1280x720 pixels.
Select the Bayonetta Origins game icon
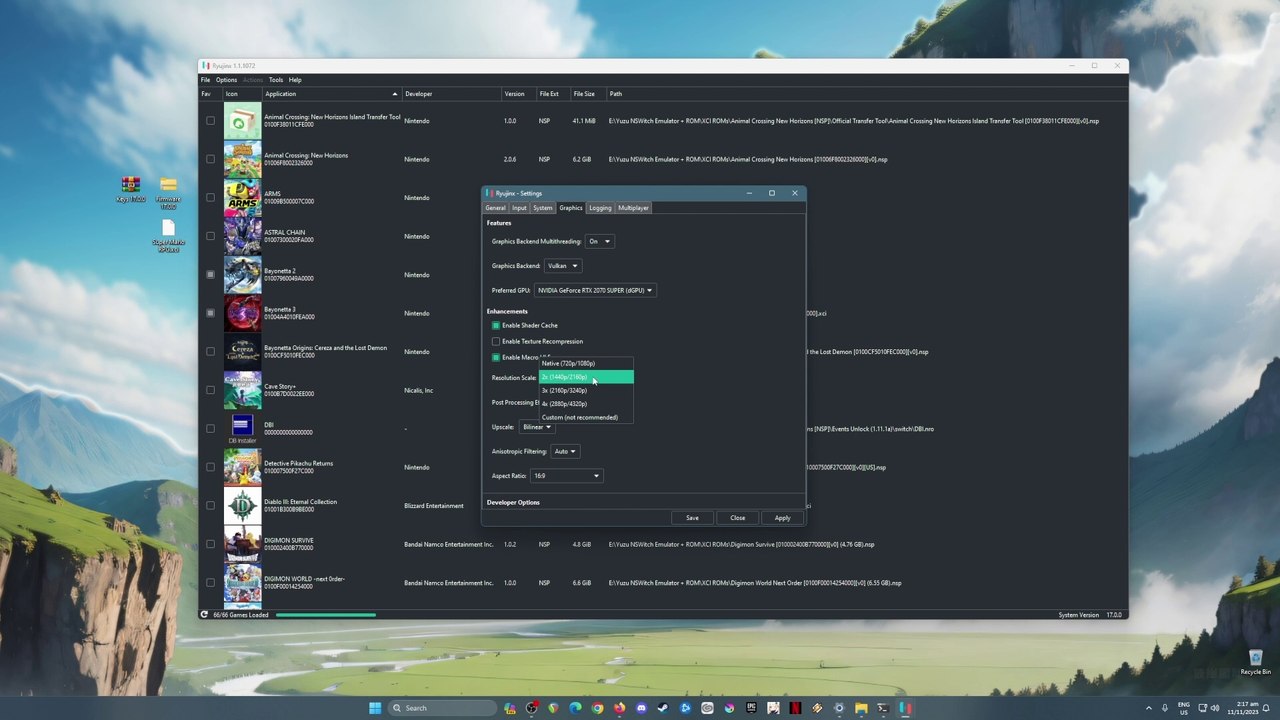click(242, 352)
